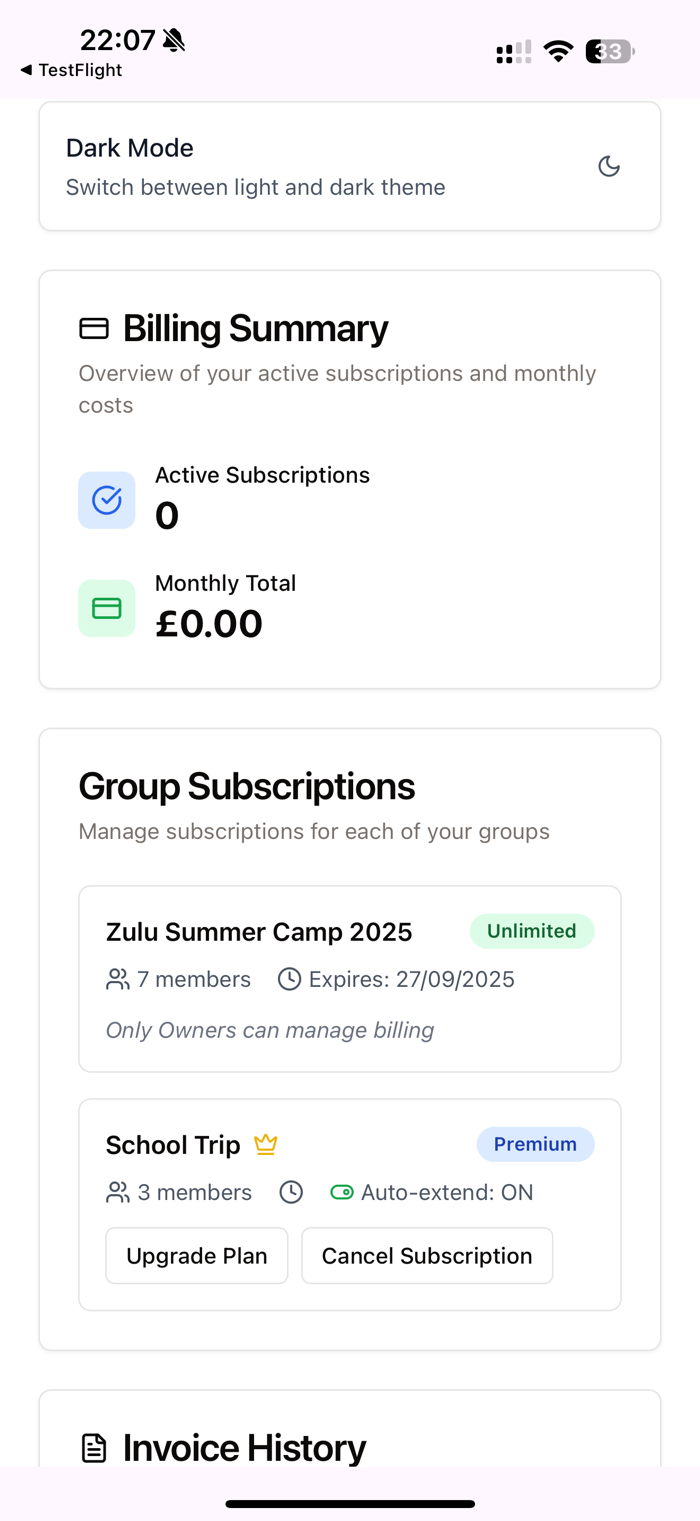Toggle dark mode with the moon icon

pyautogui.click(x=609, y=166)
